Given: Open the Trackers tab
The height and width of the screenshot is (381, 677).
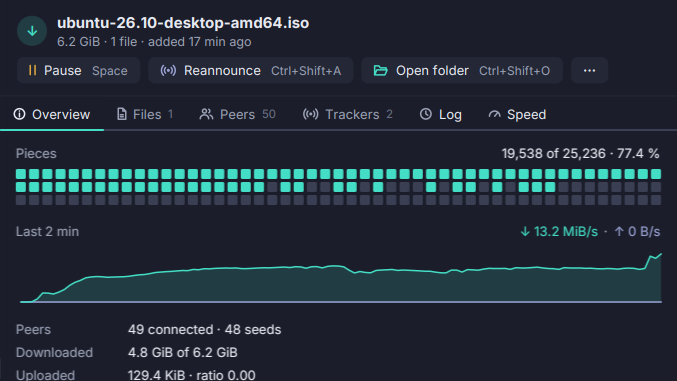Looking at the screenshot, I should pyautogui.click(x=348, y=114).
